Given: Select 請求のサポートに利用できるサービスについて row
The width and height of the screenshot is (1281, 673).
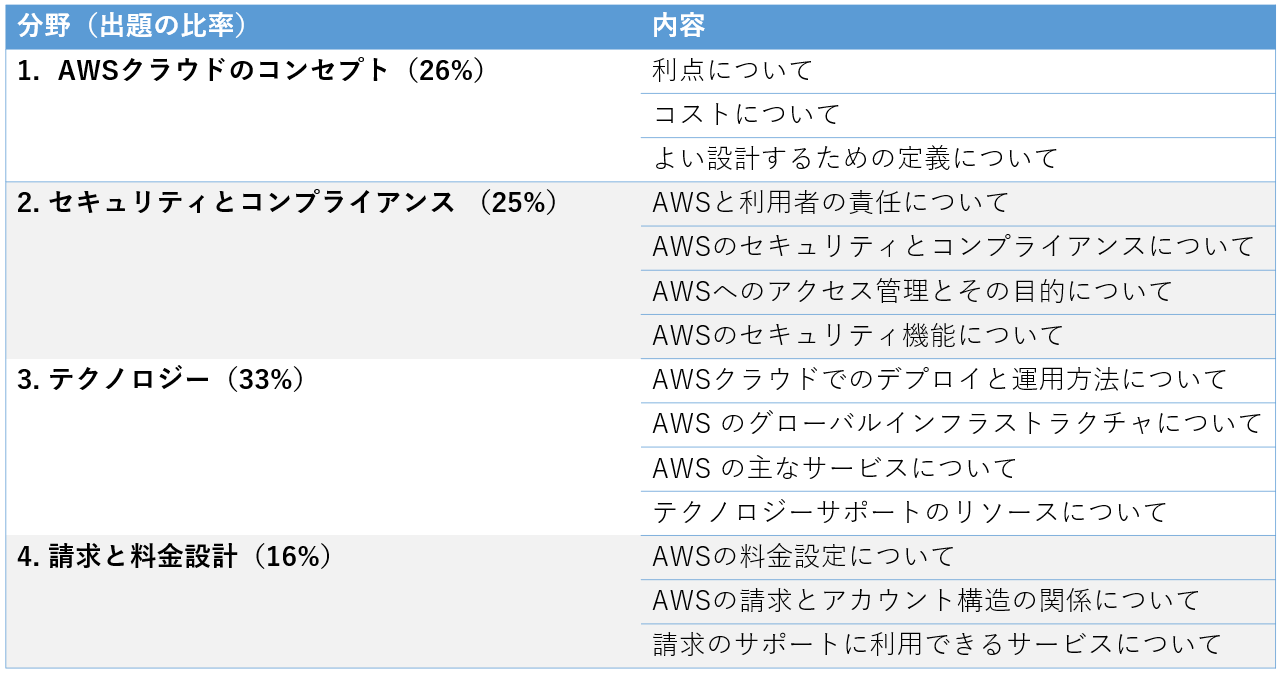Looking at the screenshot, I should (x=958, y=645).
